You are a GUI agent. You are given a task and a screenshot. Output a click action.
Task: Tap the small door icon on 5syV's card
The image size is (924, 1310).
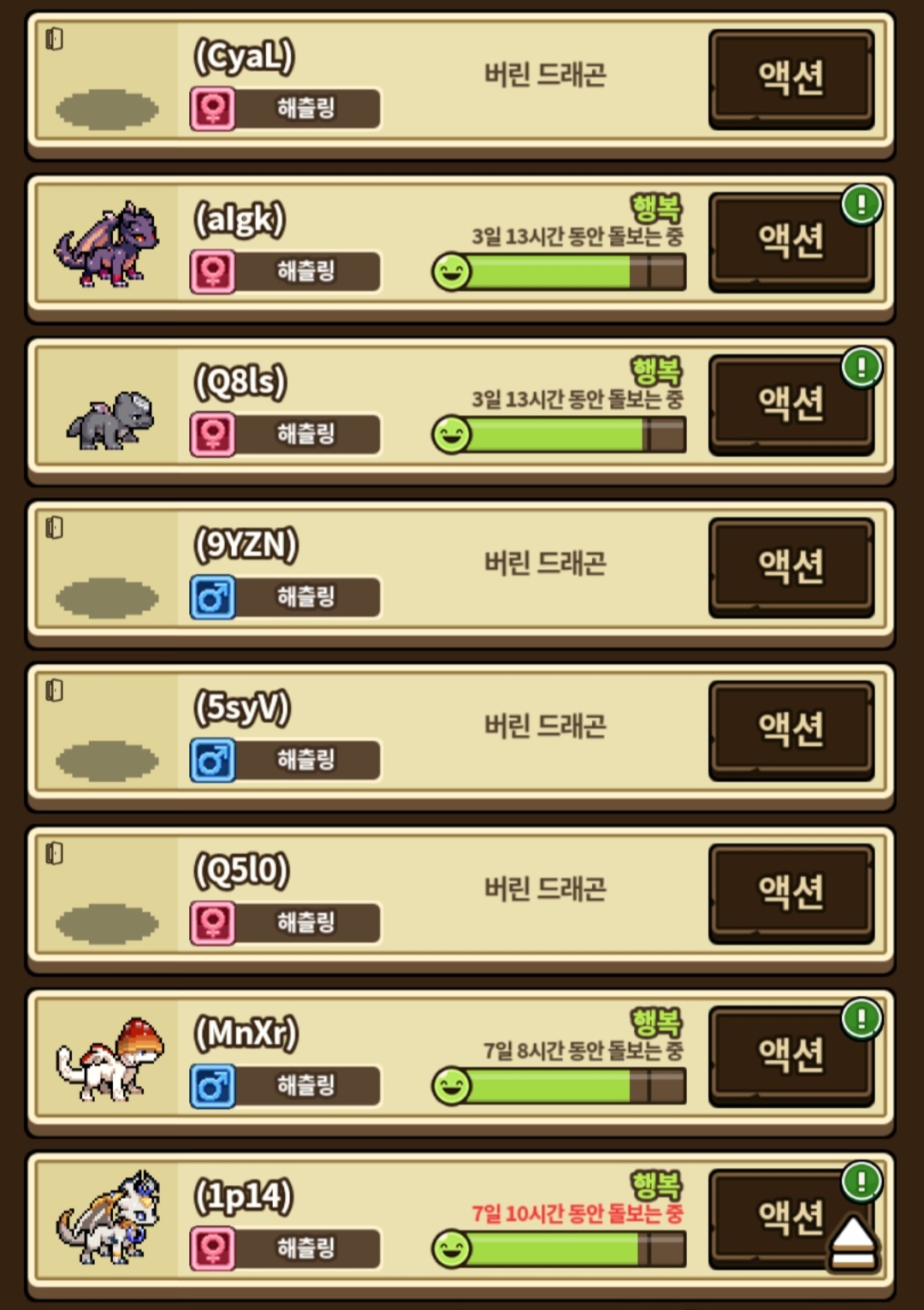[x=54, y=690]
